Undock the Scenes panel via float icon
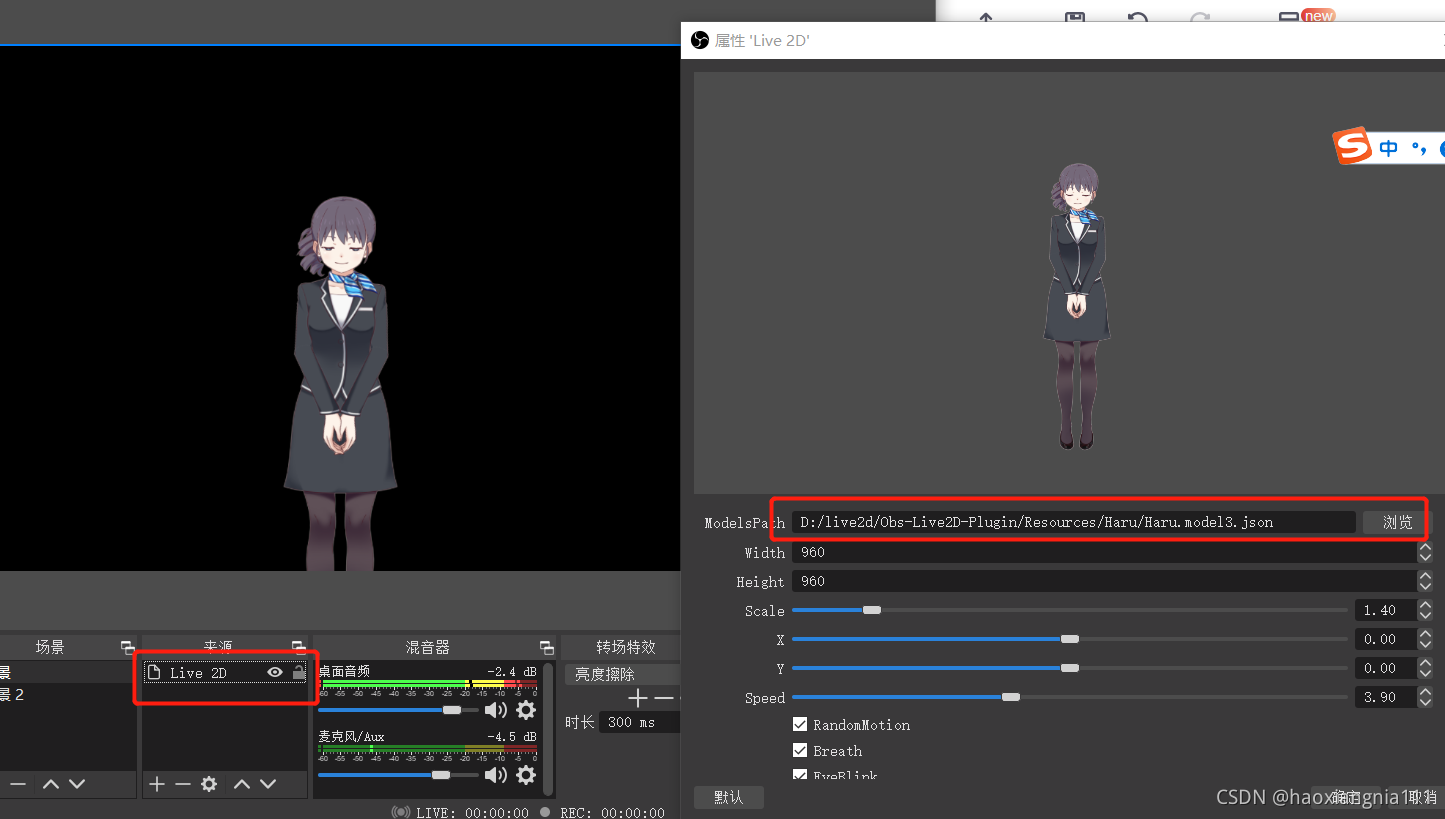 pyautogui.click(x=127, y=648)
